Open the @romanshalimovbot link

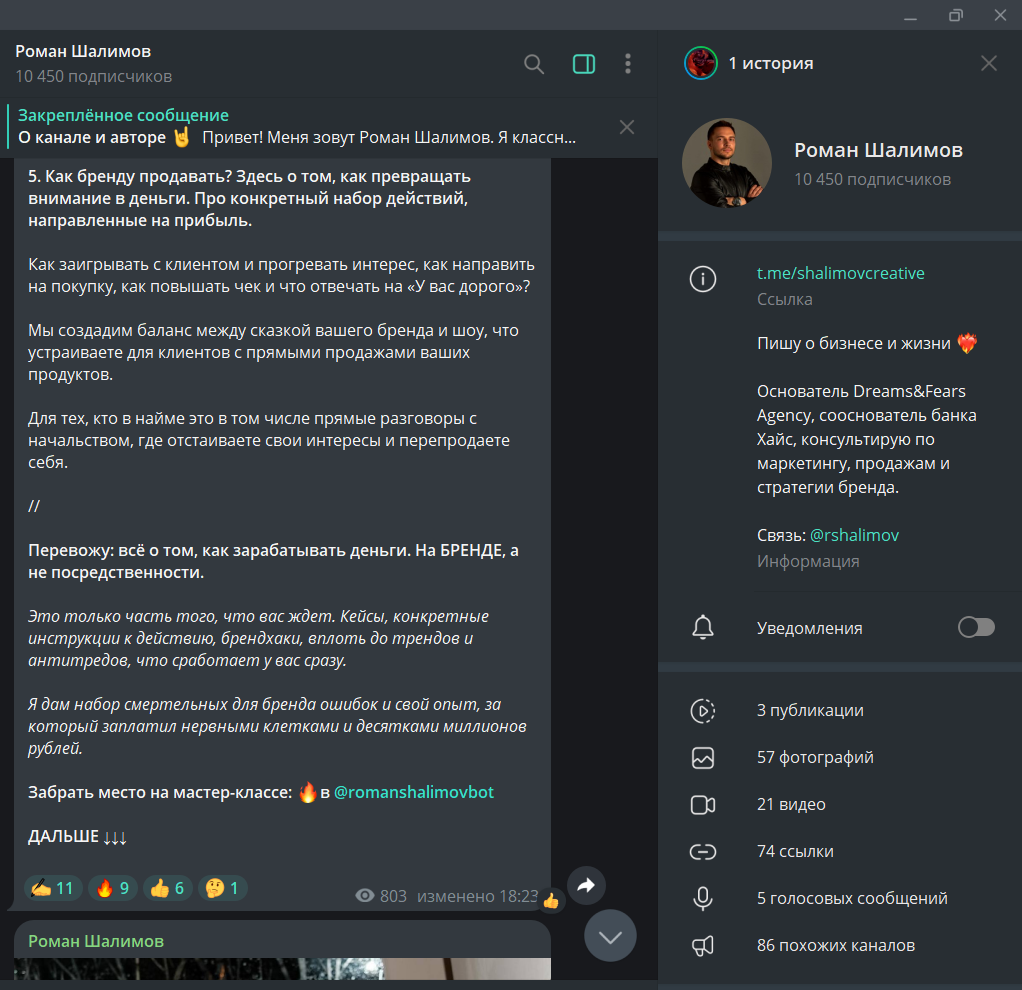coord(413,792)
